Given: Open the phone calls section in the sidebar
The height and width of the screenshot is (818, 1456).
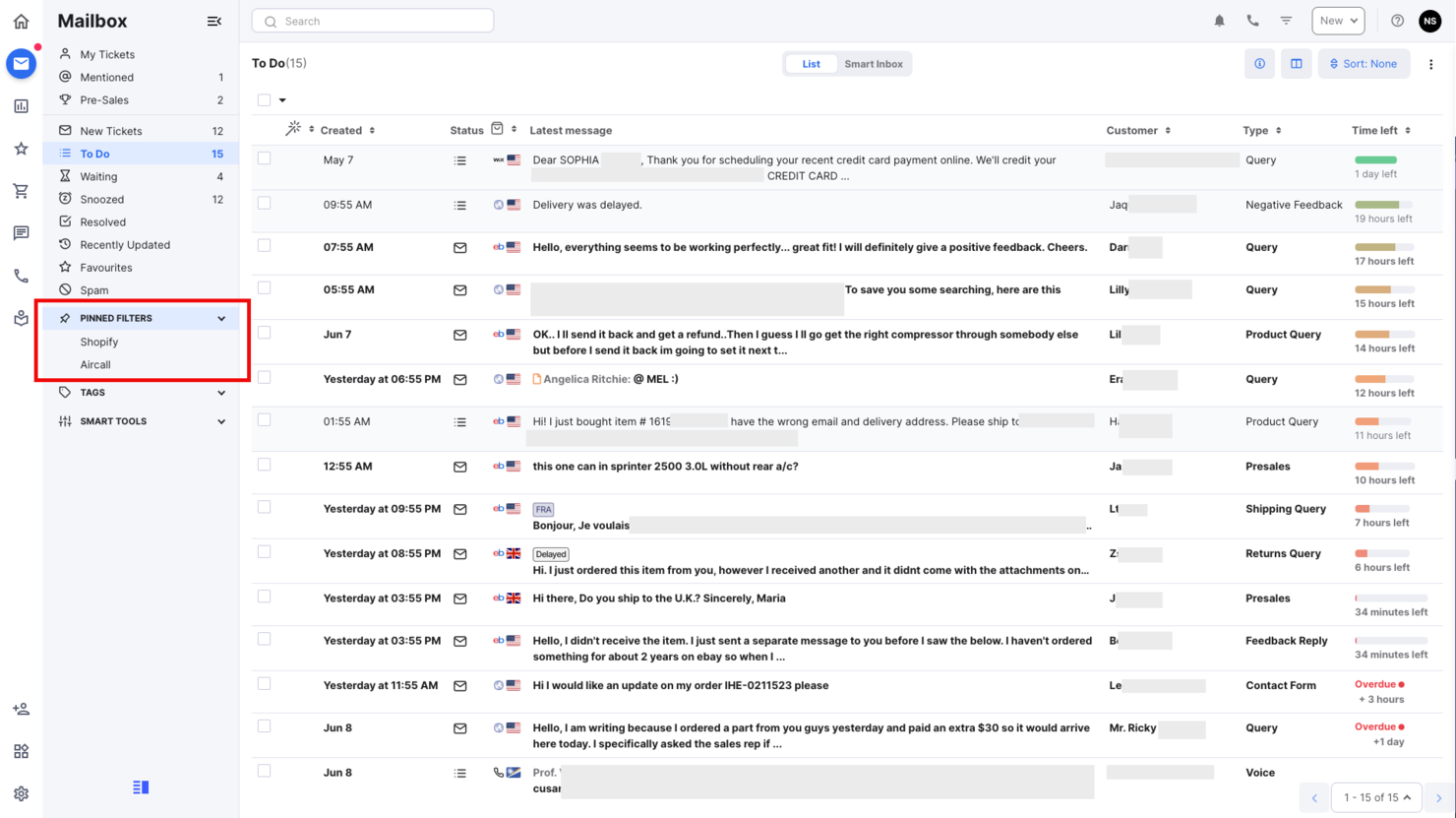Looking at the screenshot, I should 21,275.
